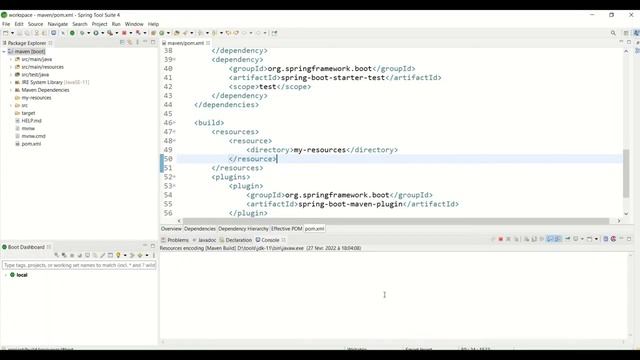Open the Help menu

(153, 24)
